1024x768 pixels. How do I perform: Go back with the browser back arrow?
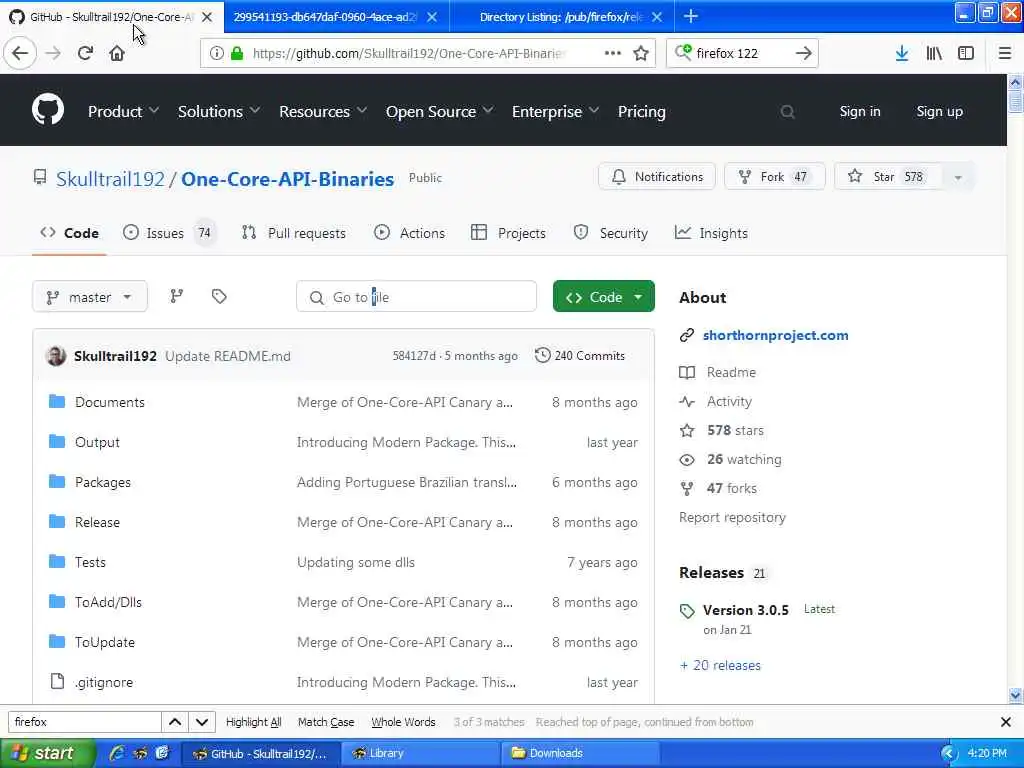coord(20,53)
